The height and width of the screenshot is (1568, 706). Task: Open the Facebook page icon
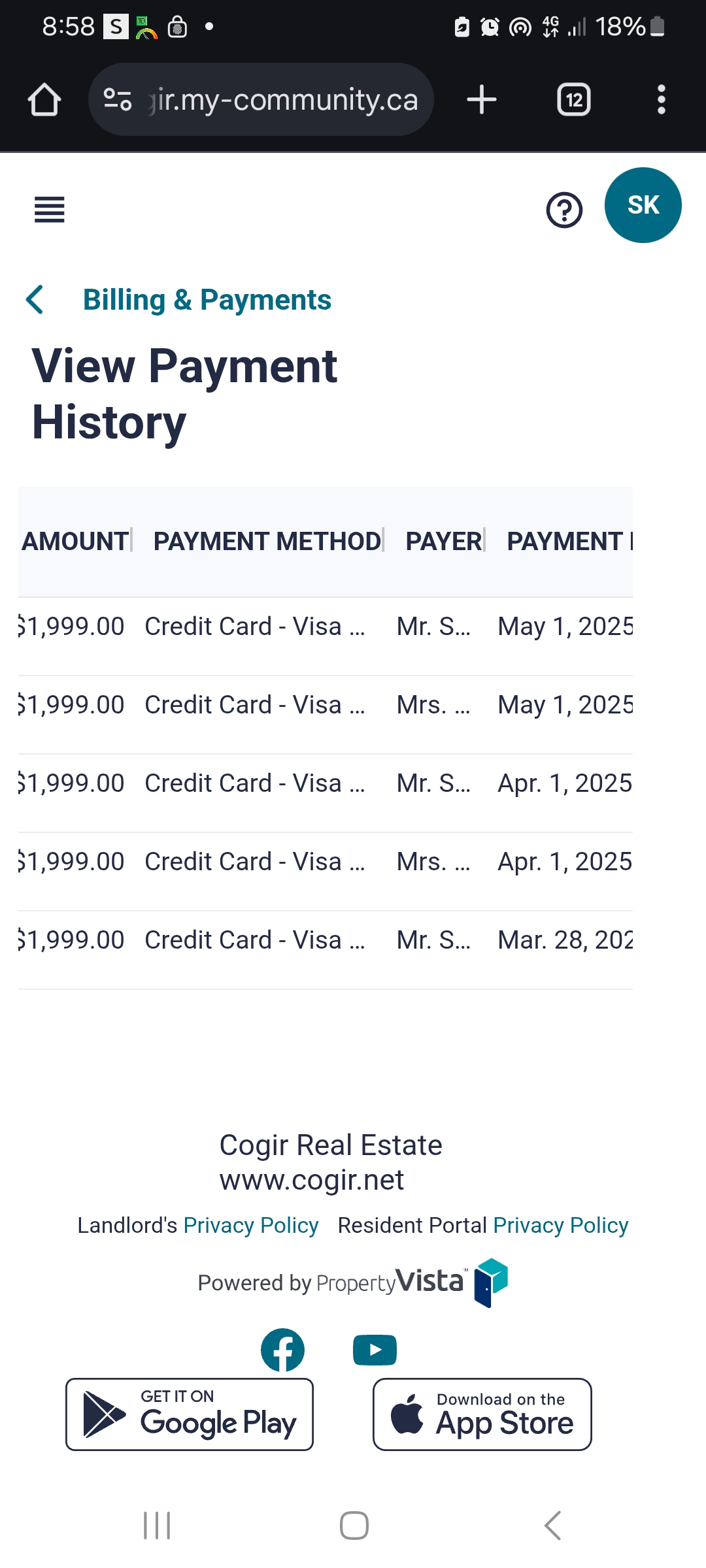[x=282, y=1350]
